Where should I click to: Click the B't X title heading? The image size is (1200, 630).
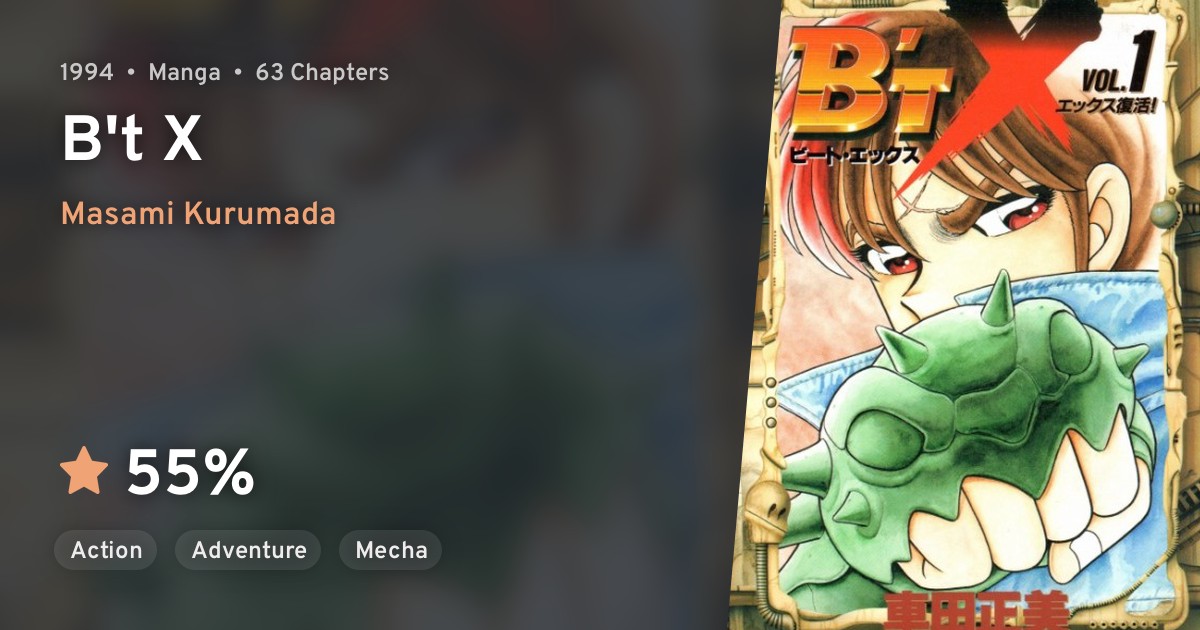click(x=132, y=139)
